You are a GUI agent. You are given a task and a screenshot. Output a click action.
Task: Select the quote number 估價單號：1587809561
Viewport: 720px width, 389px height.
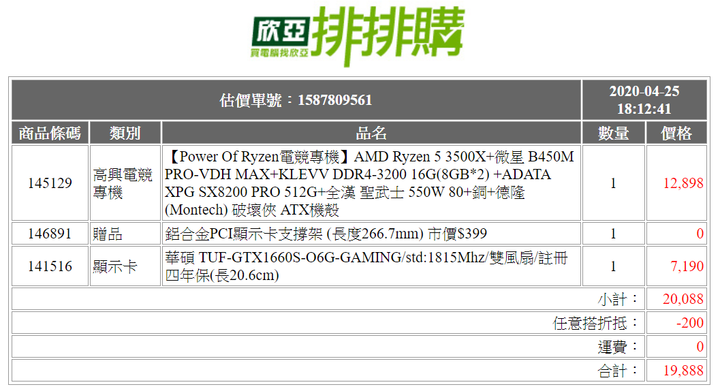(x=296, y=100)
